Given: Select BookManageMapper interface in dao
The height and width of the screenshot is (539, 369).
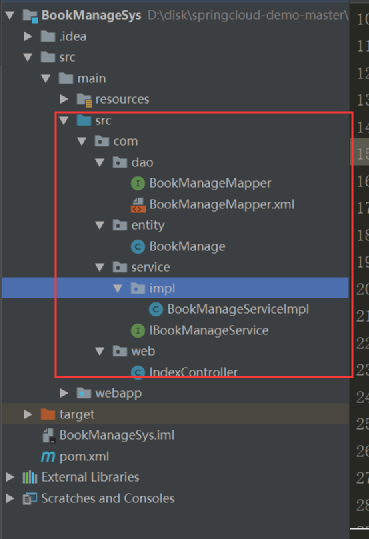Looking at the screenshot, I should coord(210,183).
